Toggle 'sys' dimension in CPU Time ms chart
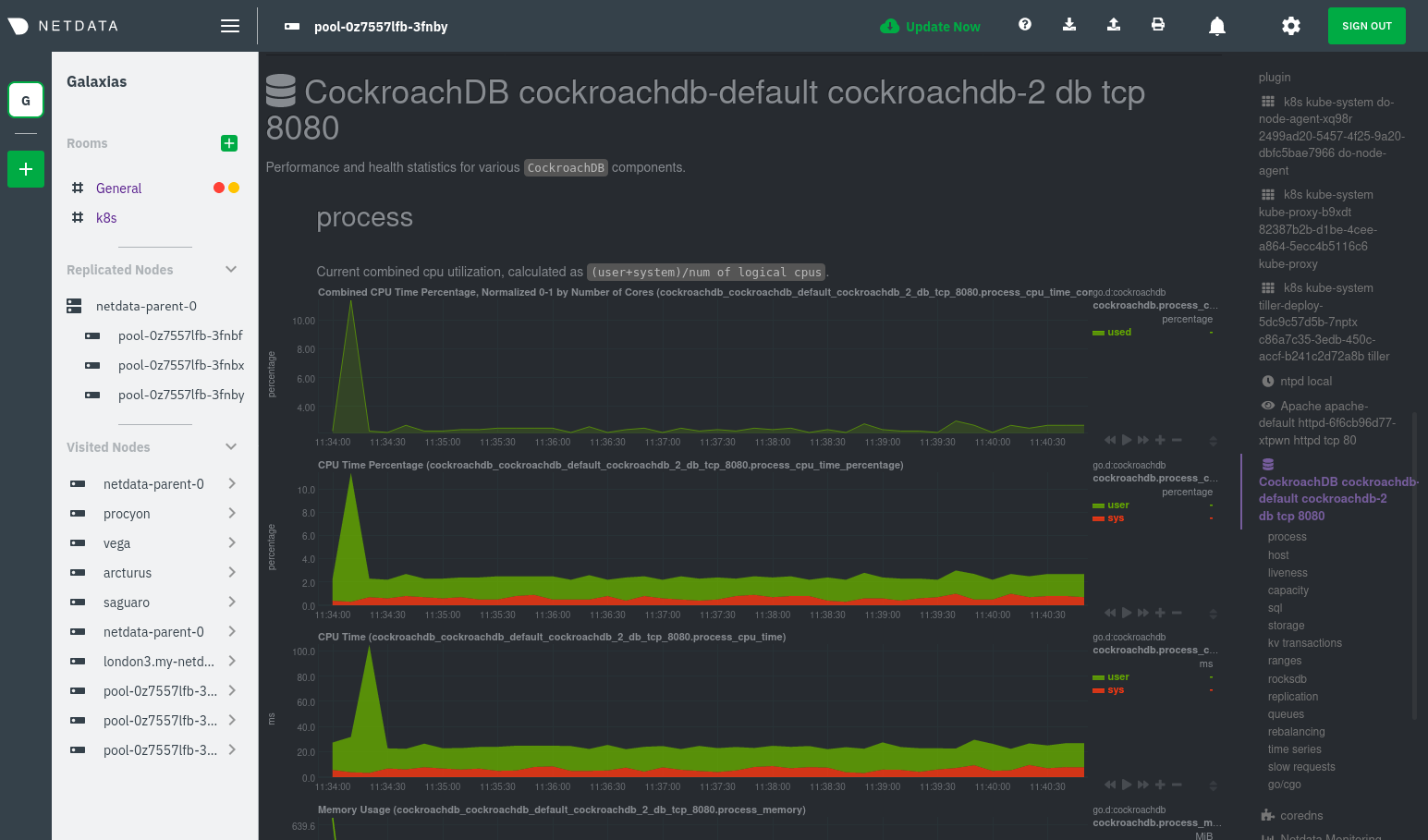Image resolution: width=1428 pixels, height=840 pixels. point(1116,689)
